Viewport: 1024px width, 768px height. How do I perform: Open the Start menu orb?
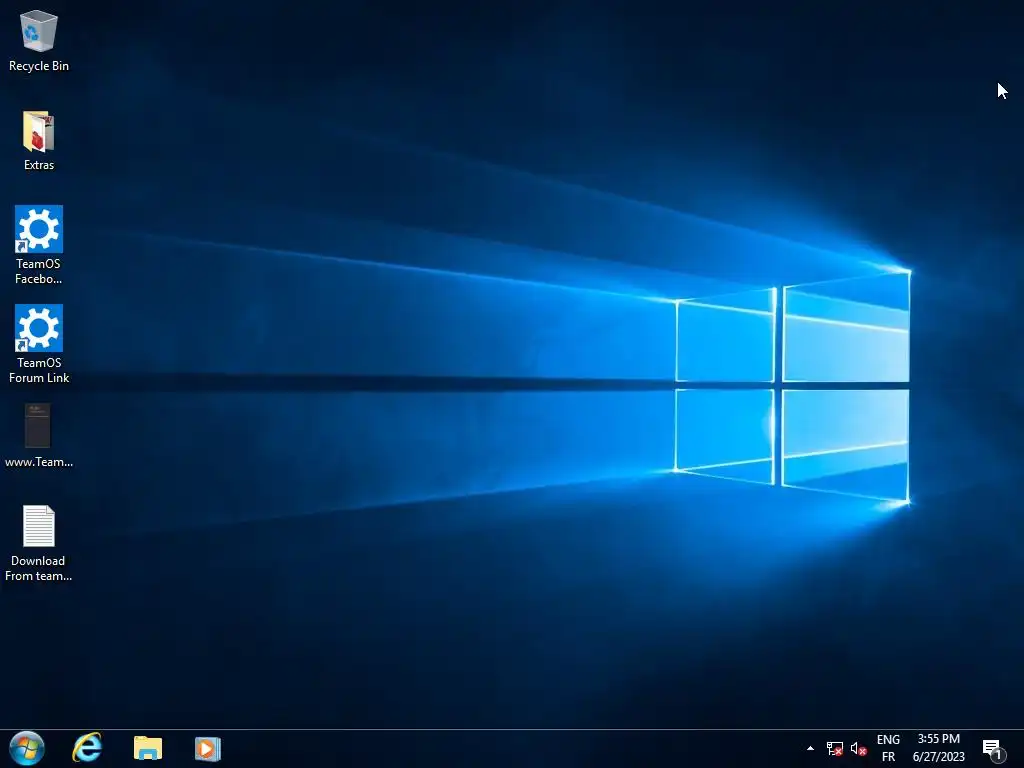(27, 748)
